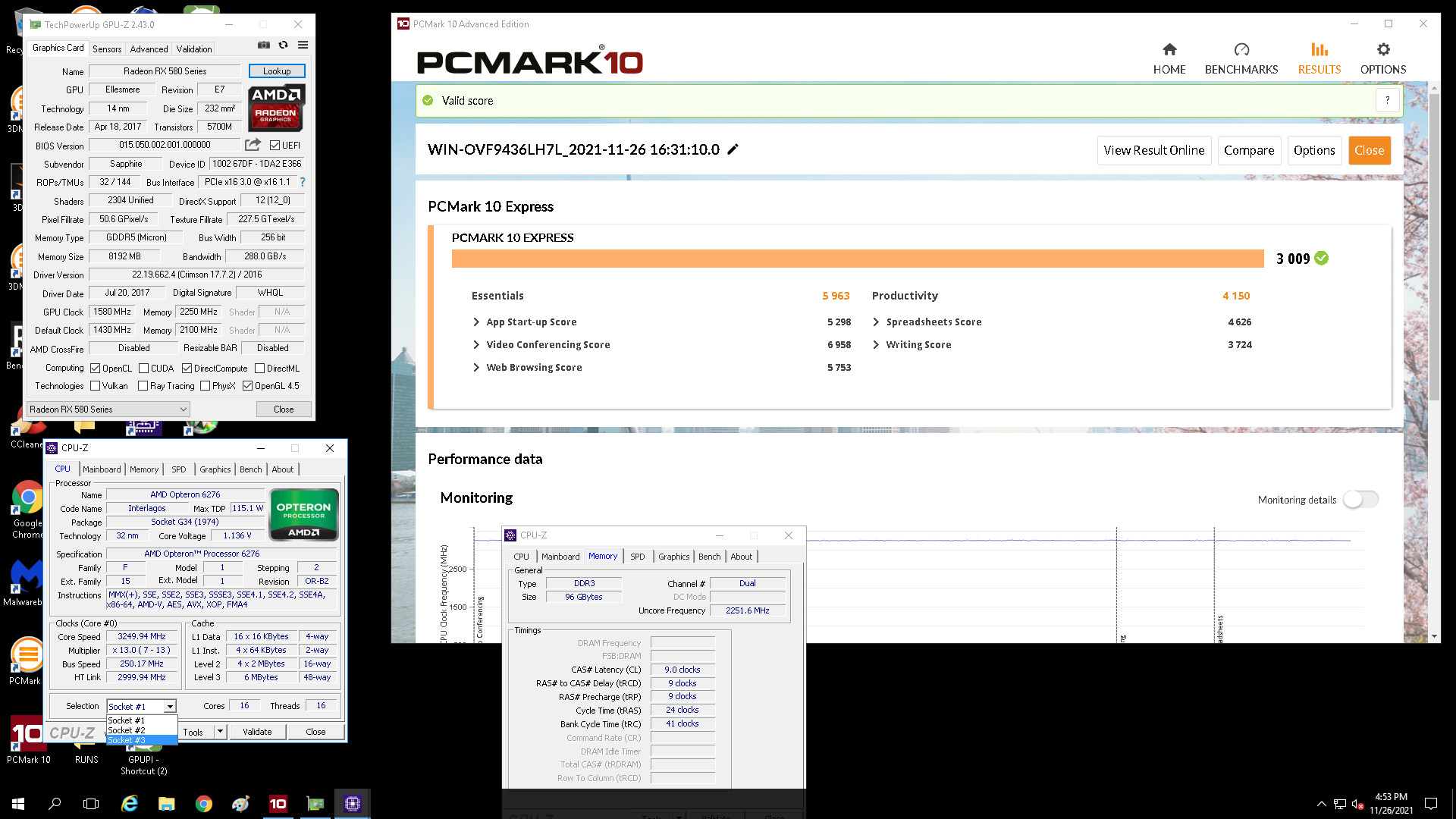1456x819 pixels.
Task: Open PCMark 10 OPTIONS gear
Action: (1383, 59)
